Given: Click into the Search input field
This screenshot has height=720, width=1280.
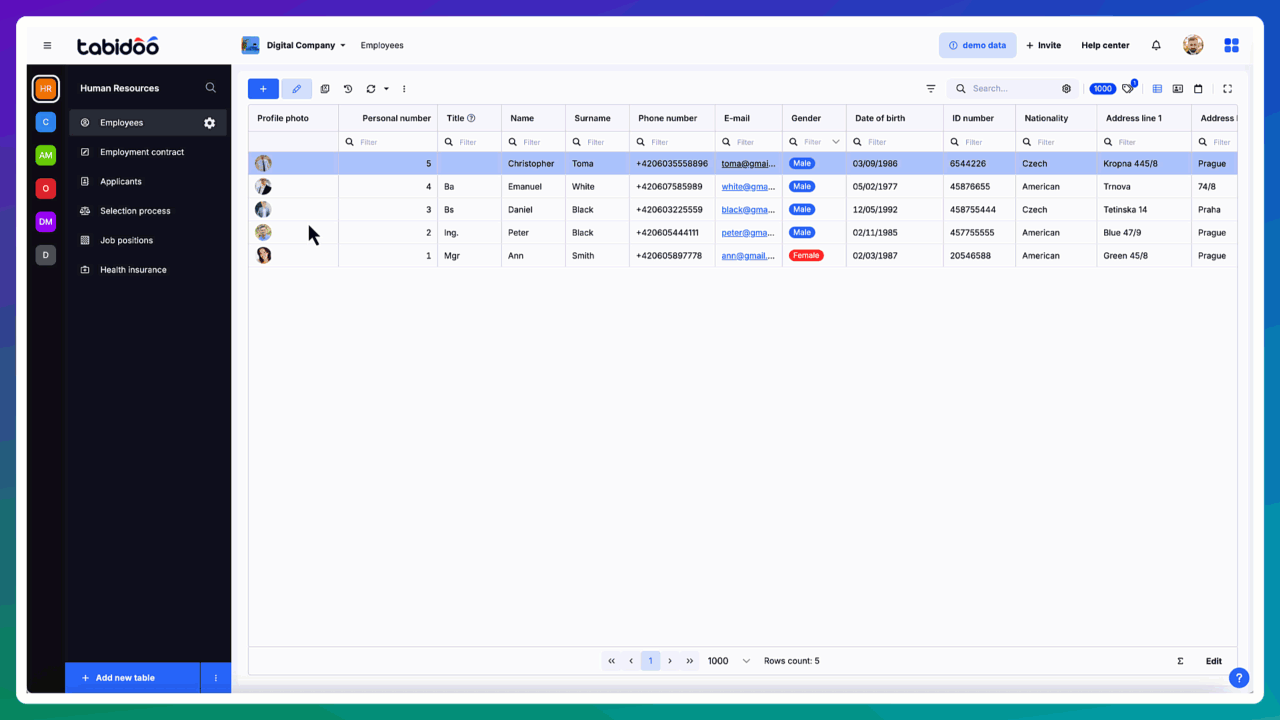Looking at the screenshot, I should 1013,89.
